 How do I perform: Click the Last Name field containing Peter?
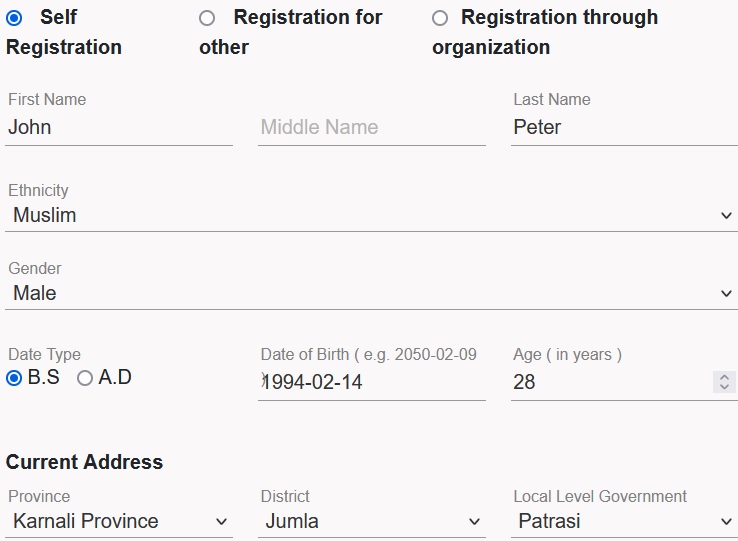pyautogui.click(x=623, y=128)
